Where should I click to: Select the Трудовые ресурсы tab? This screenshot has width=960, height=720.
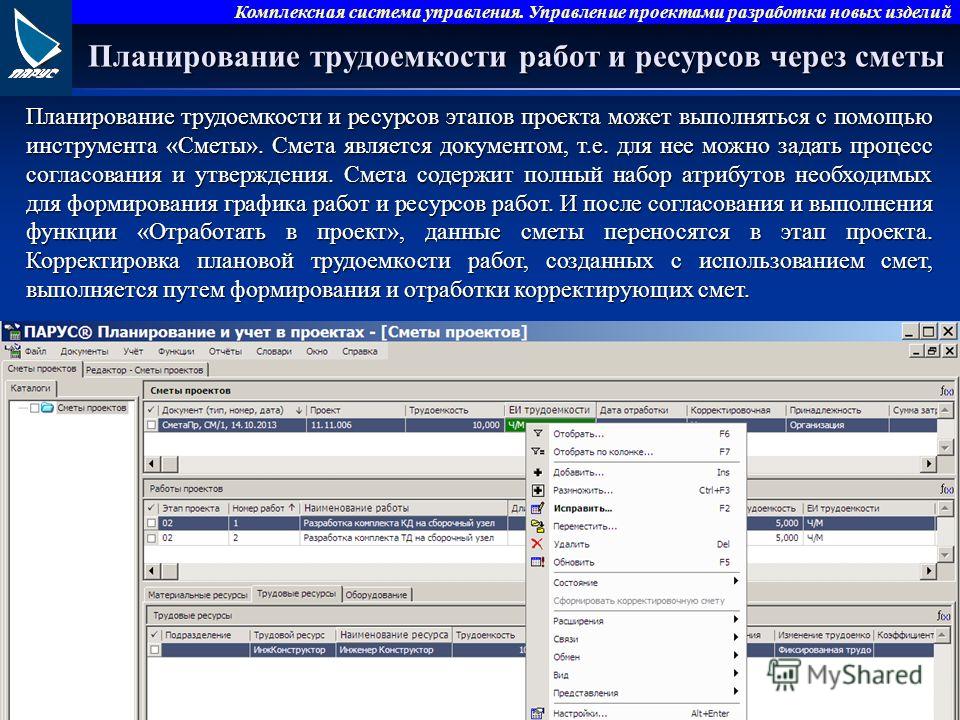(x=296, y=593)
